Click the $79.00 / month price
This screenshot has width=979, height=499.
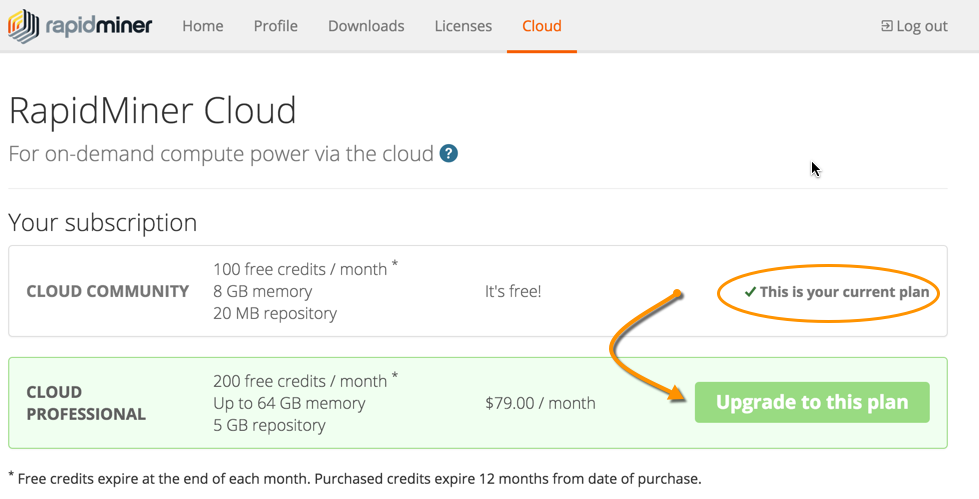[x=540, y=403]
